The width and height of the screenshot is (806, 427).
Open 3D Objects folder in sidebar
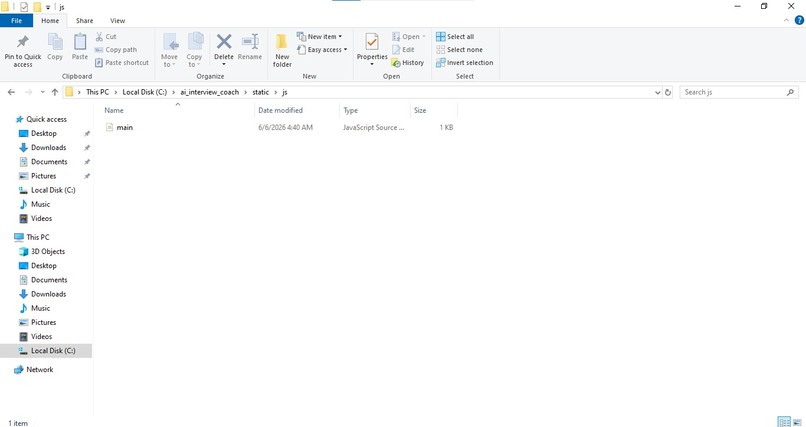[x=48, y=252]
